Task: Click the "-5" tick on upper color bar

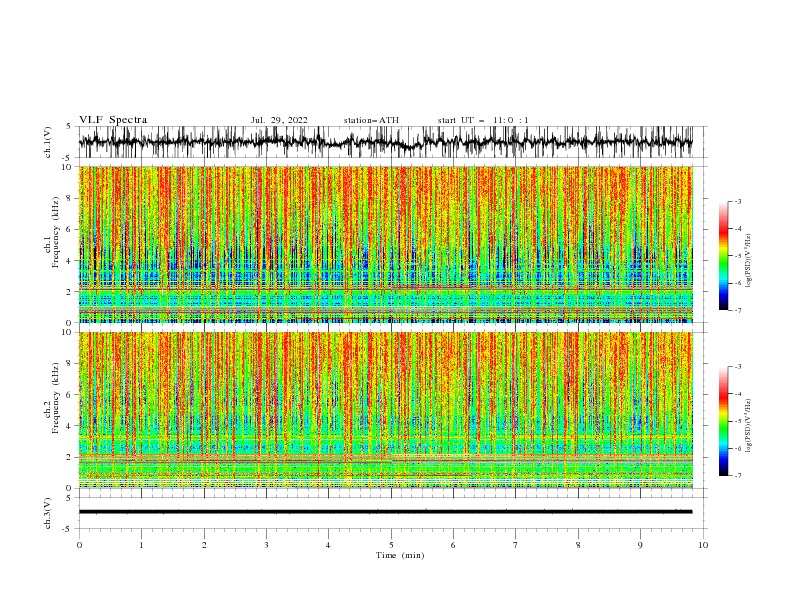Action: click(738, 256)
